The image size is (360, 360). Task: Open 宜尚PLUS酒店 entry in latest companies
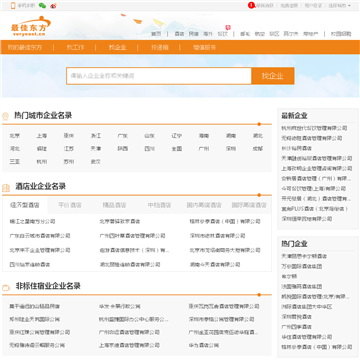tap(315, 209)
